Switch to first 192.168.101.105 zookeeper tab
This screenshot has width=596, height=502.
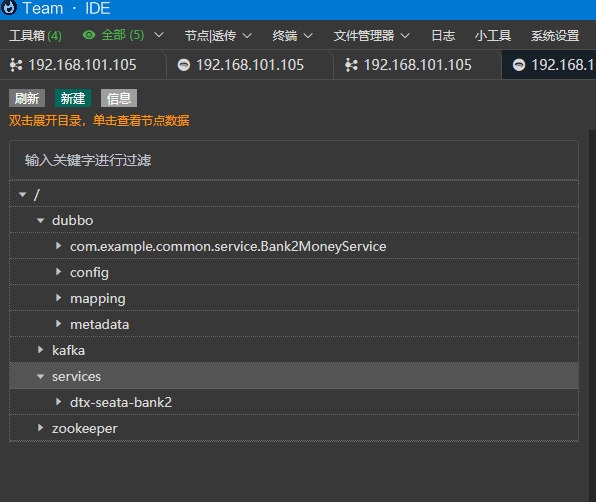click(x=83, y=65)
